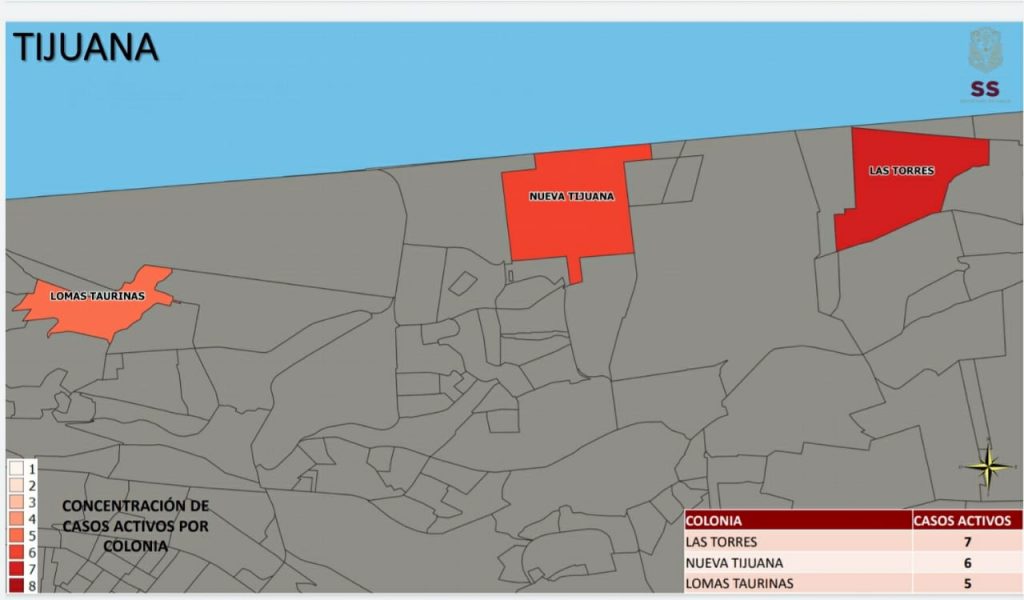Click the value 5 for Lomas Taurinas

[967, 583]
